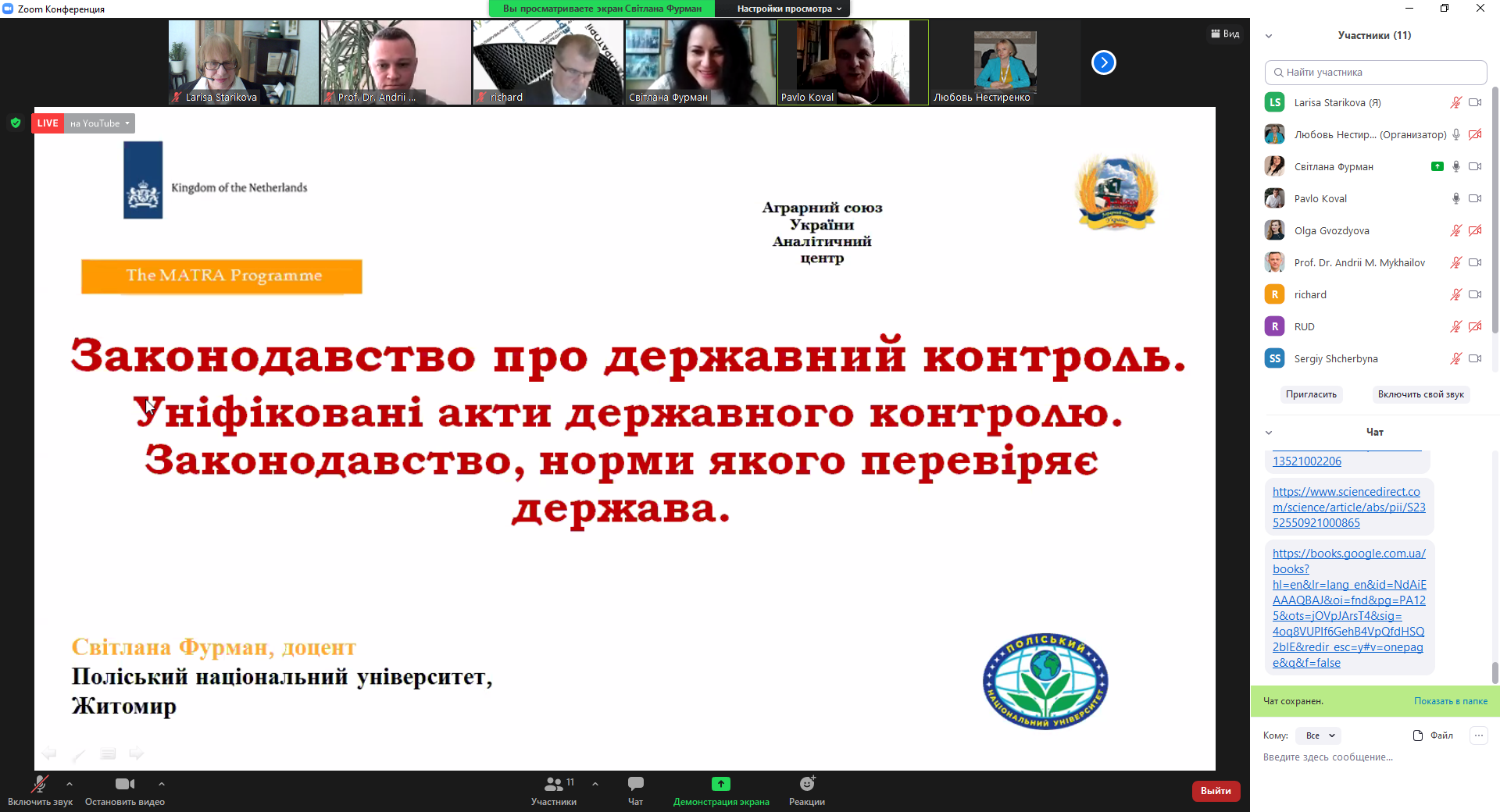This screenshot has height=812, width=1500.
Task: Click RUD muted microphone icon
Action: 1456,326
